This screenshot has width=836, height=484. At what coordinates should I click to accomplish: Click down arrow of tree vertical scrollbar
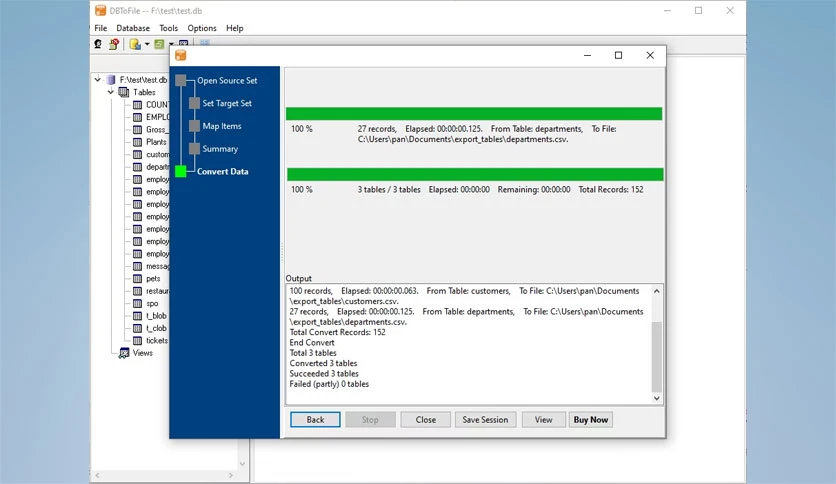click(x=242, y=464)
